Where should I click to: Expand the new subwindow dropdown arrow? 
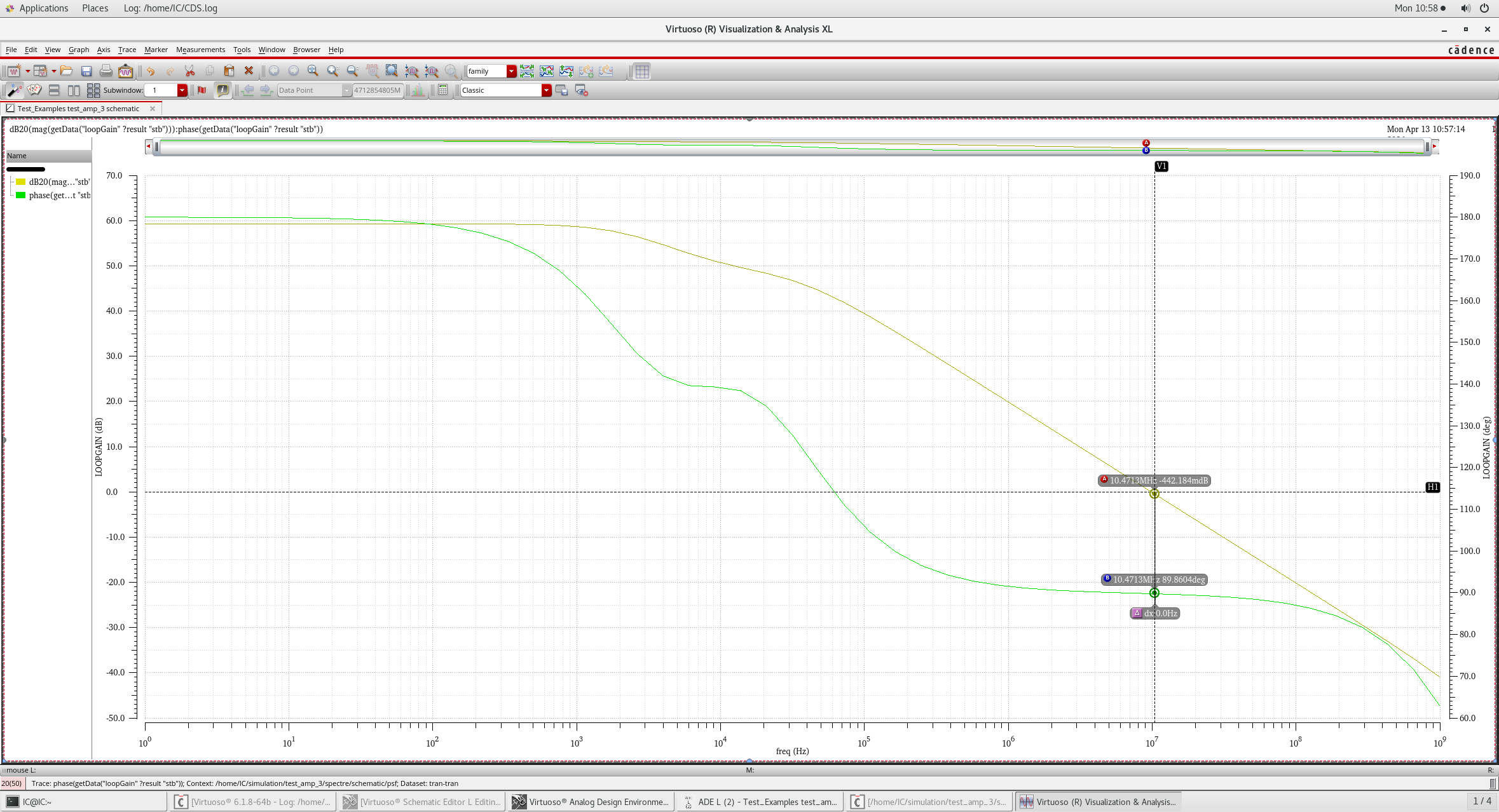click(54, 71)
